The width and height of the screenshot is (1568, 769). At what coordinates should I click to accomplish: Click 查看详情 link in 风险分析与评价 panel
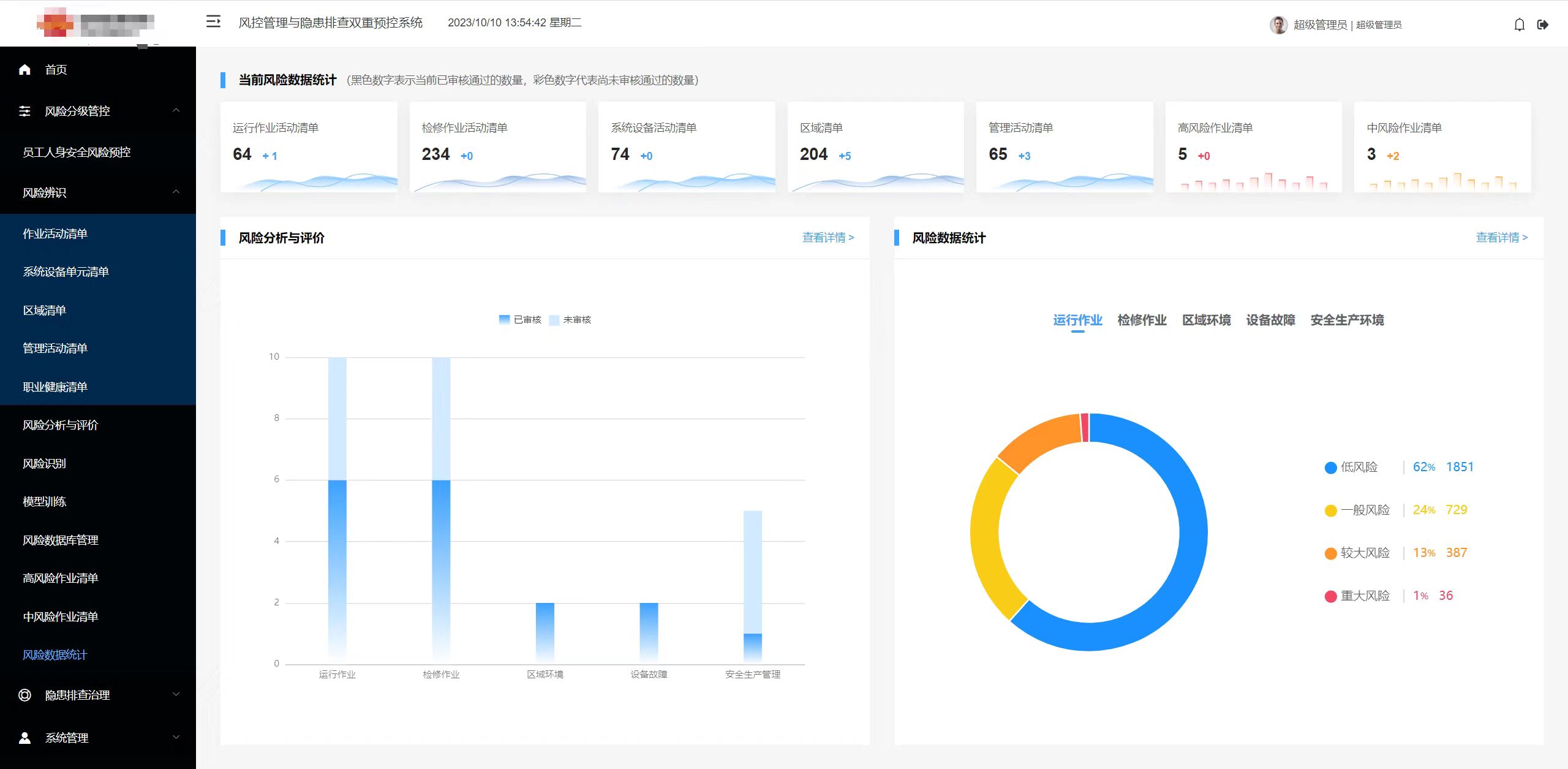tap(828, 237)
